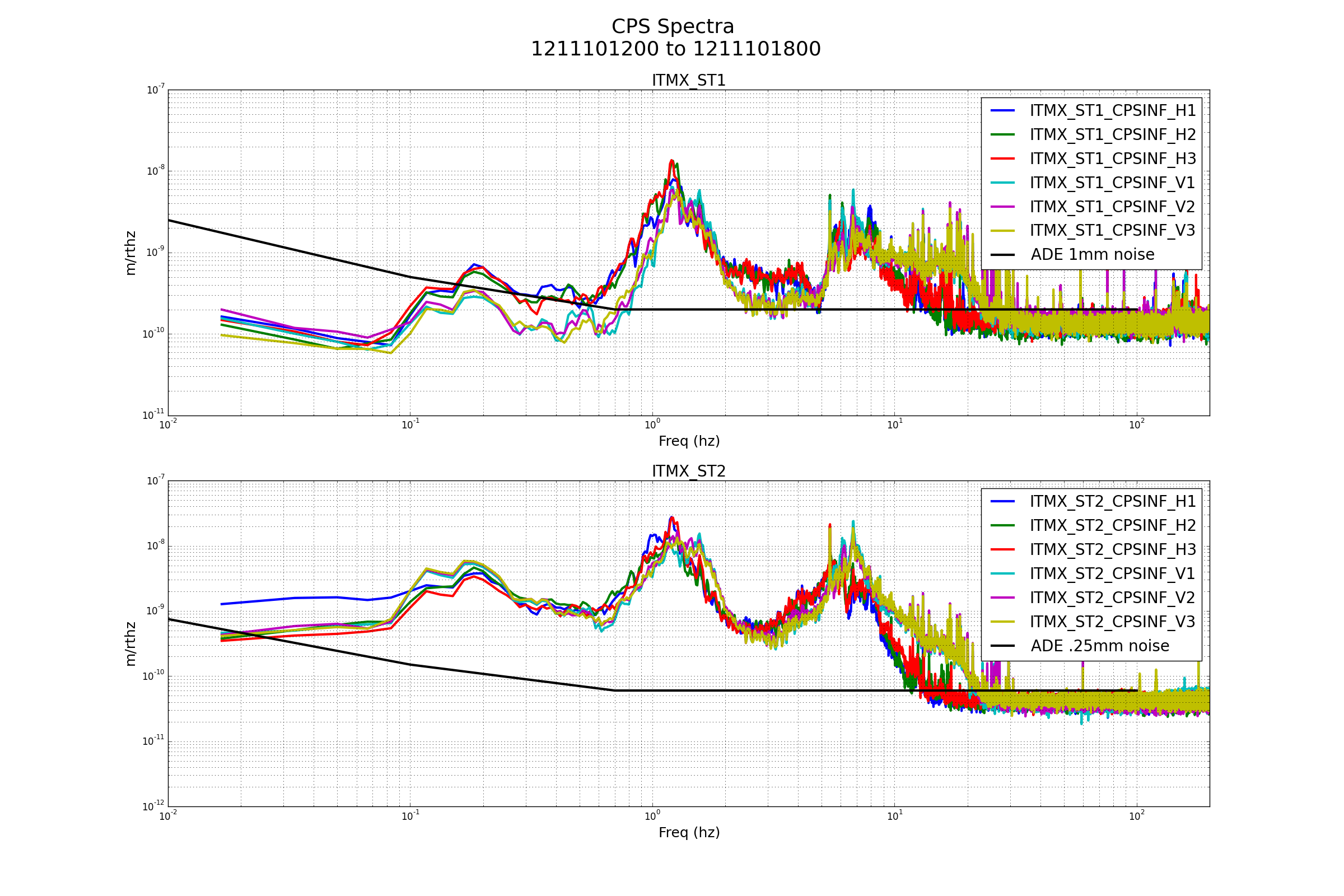Click the ITMX_ST2_CPSINF_H1 legend label

(x=1112, y=502)
